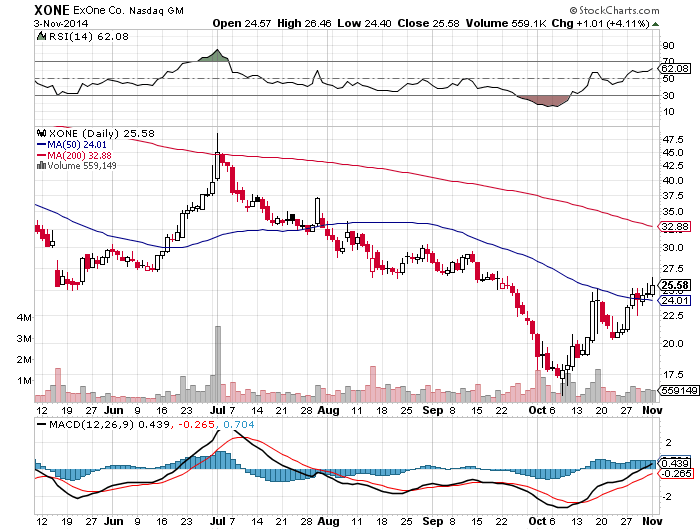Click the Nov label on MACD panel axis
This screenshot has width=700, height=530.
tap(652, 521)
